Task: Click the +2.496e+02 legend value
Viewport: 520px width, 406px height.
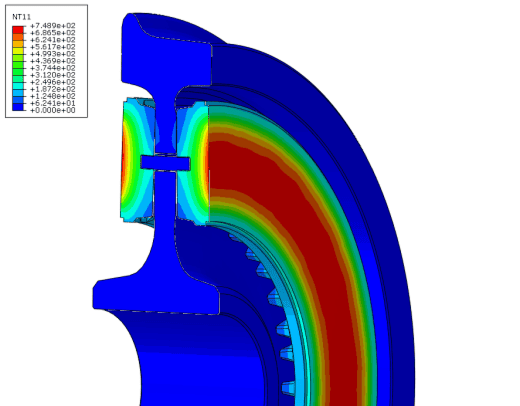Action: (x=53, y=82)
